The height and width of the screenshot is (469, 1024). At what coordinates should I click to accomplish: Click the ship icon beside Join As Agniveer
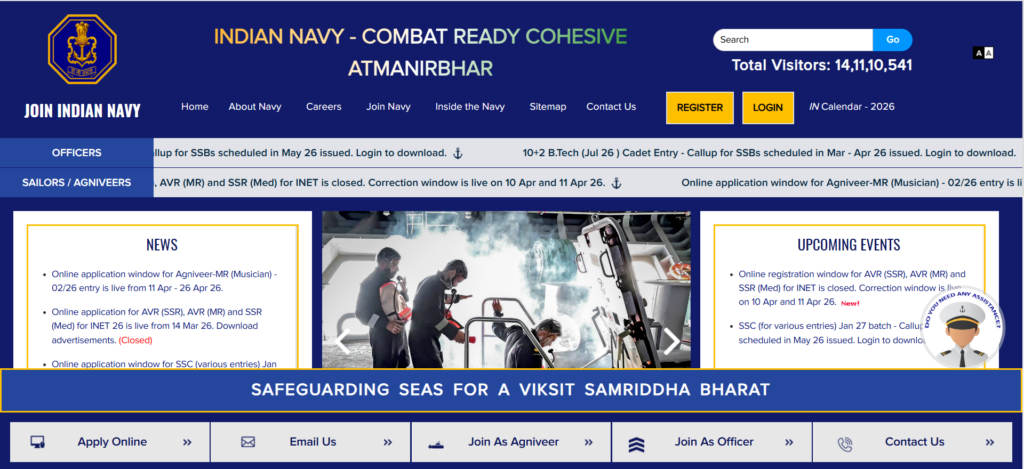436,444
